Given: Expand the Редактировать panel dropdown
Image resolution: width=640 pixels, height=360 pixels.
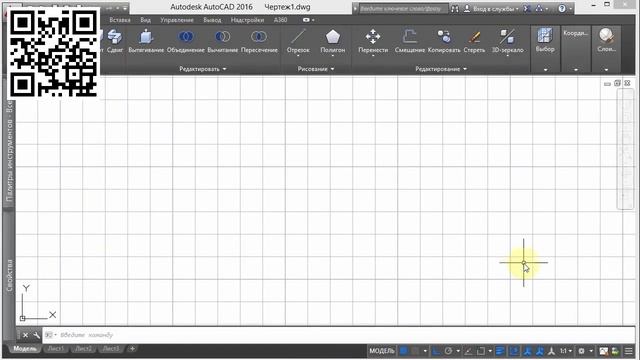Looking at the screenshot, I should 202,69.
